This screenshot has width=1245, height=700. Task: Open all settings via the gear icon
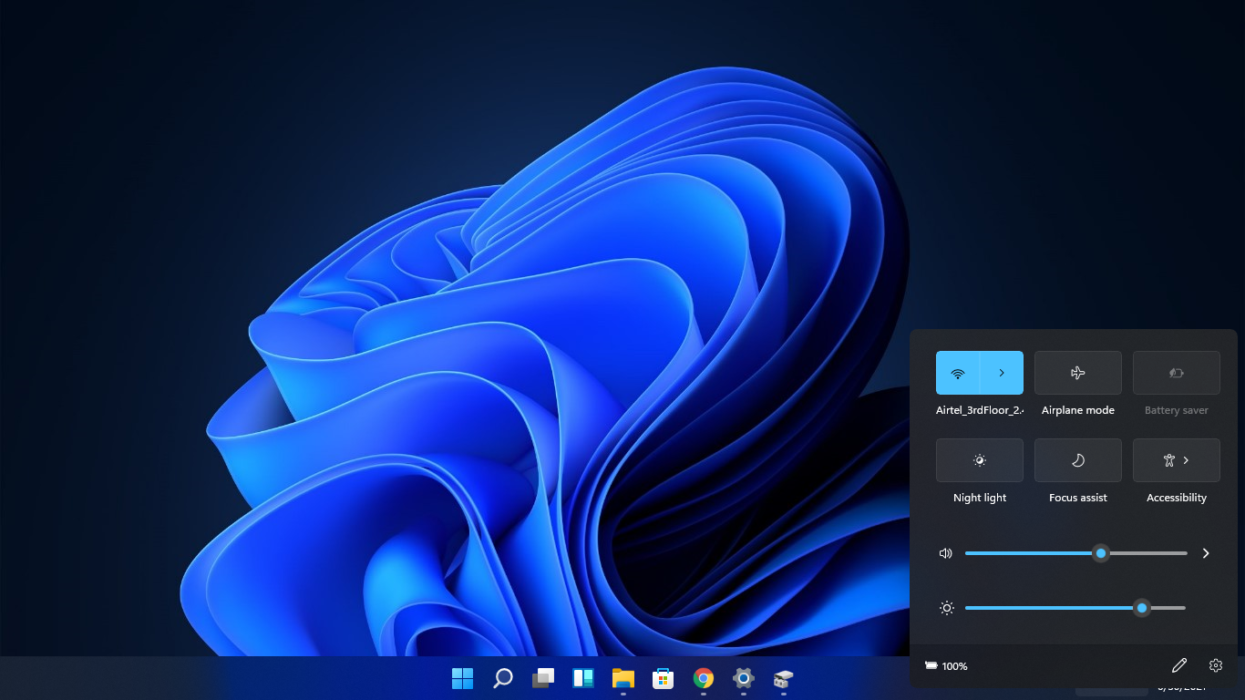pyautogui.click(x=1216, y=665)
